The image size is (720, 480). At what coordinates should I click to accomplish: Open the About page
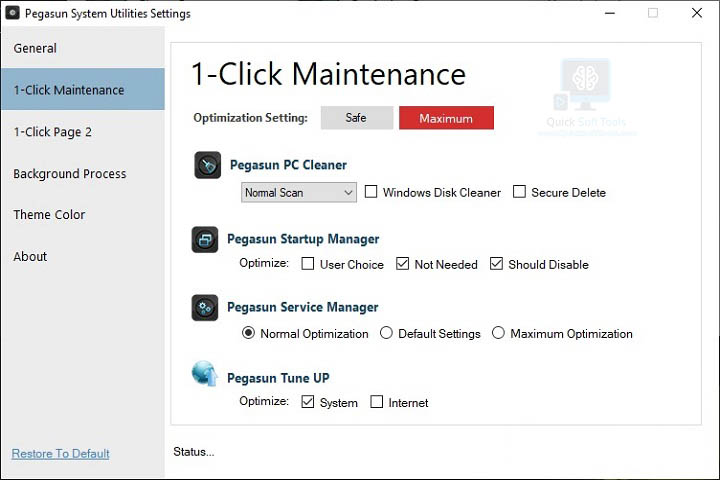pyautogui.click(x=83, y=256)
